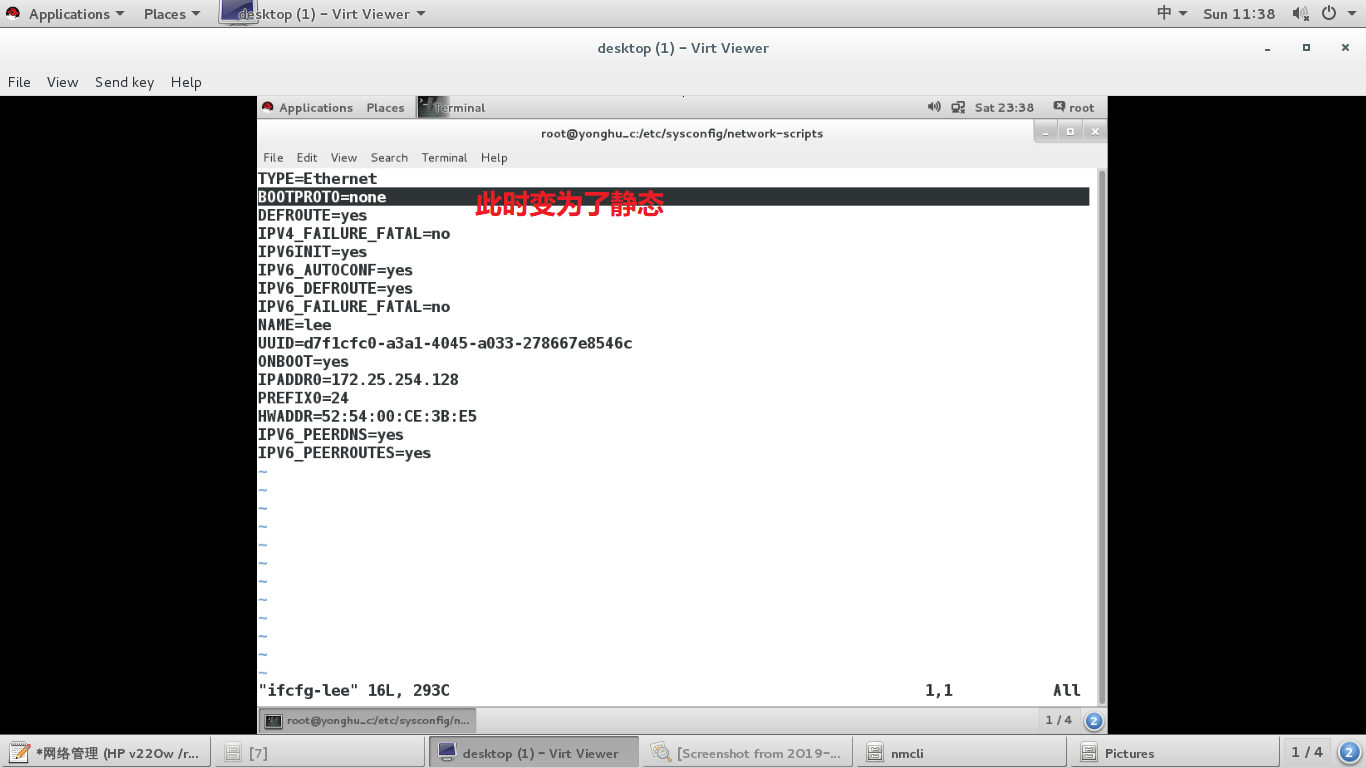Click the ONBOOT=yes line
The image size is (1366, 768).
tap(303, 361)
